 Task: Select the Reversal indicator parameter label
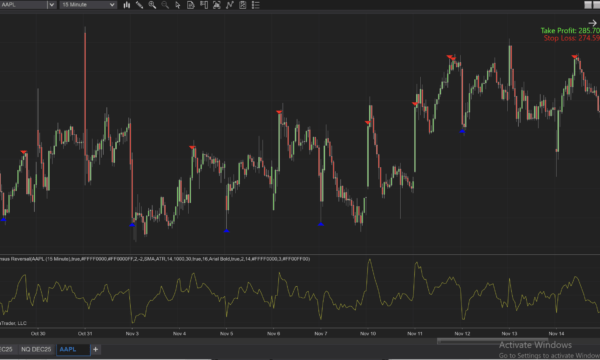(155, 259)
